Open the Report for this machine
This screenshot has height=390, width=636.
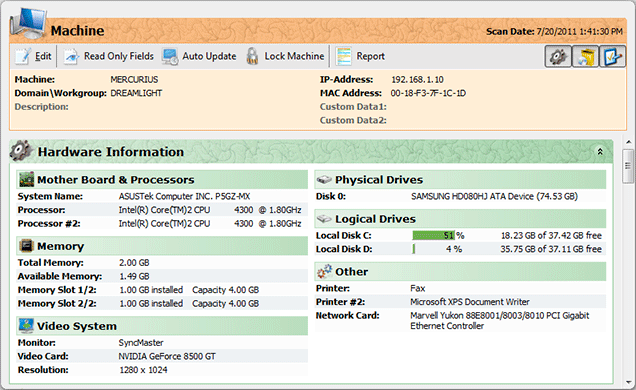(x=360, y=56)
